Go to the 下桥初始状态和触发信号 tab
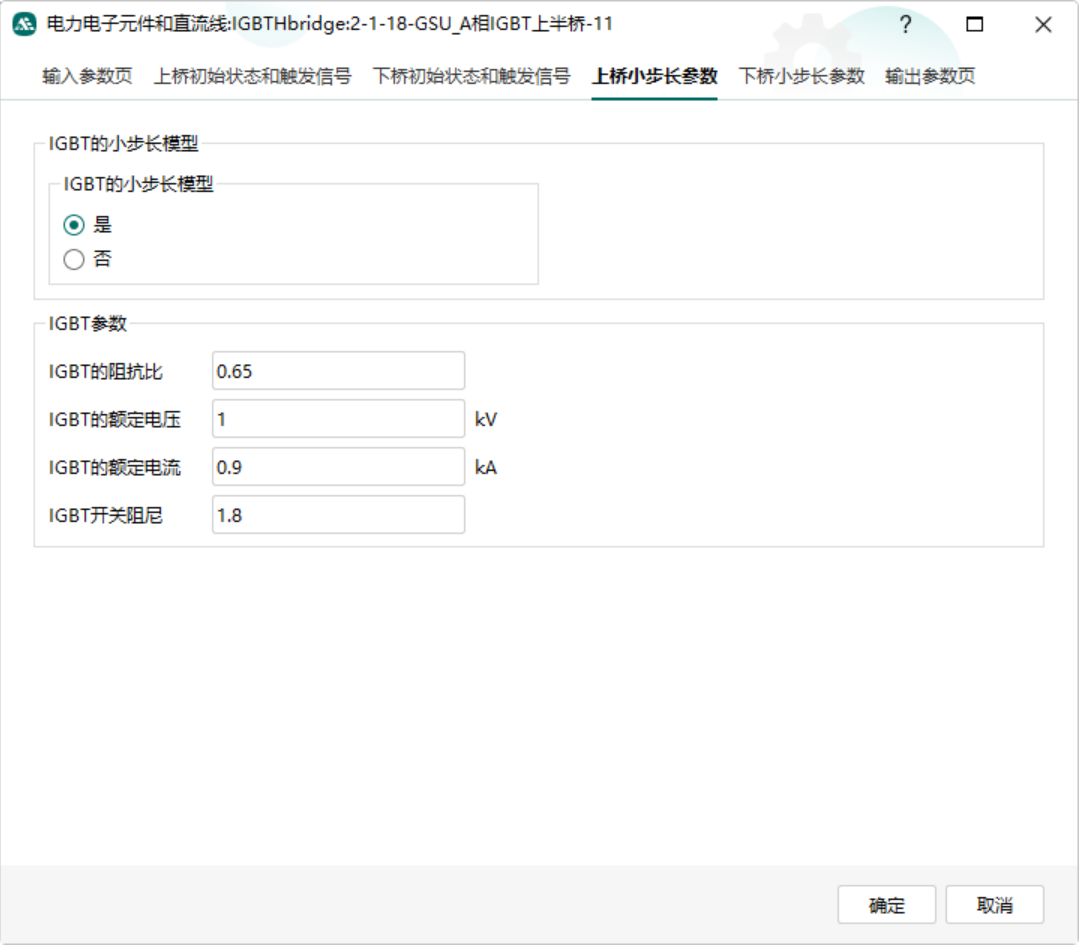This screenshot has width=1079, height=945. tap(471, 76)
